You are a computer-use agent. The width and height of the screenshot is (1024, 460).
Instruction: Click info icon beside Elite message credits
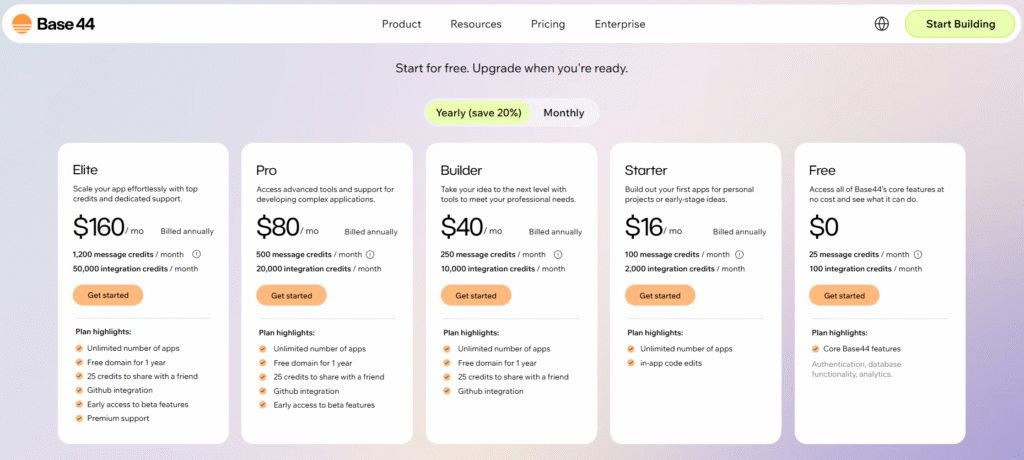[196, 254]
